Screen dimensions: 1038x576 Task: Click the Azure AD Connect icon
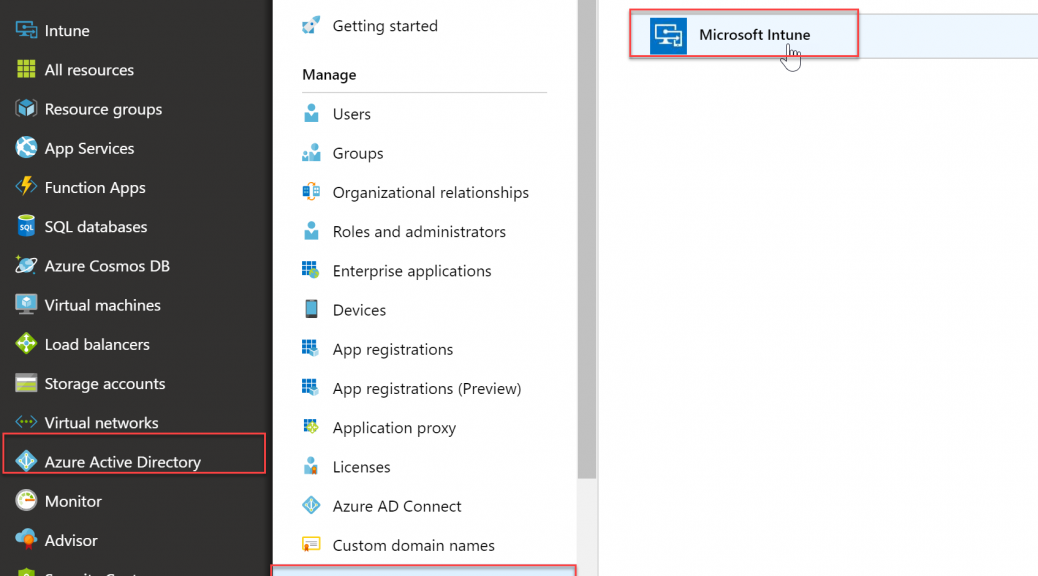pos(311,505)
